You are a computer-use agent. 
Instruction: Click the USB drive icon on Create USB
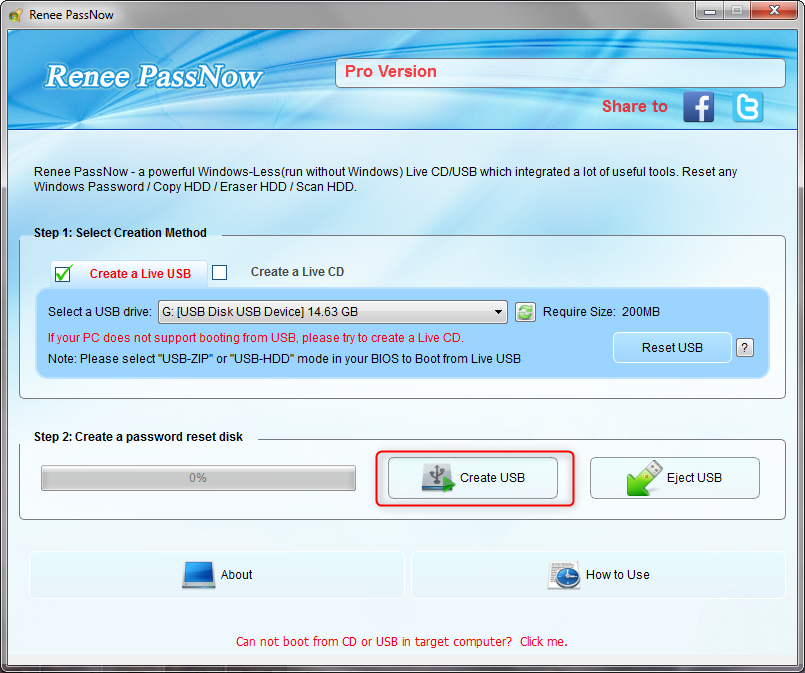click(x=437, y=477)
